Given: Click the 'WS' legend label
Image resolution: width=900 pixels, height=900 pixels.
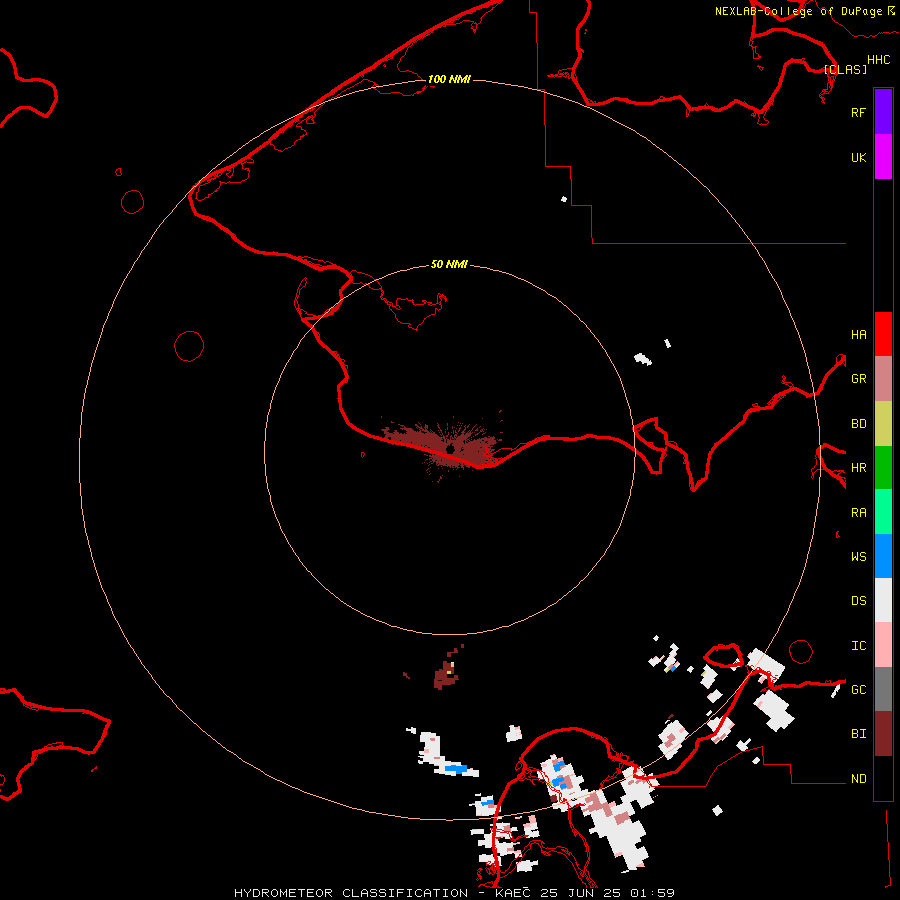Looking at the screenshot, I should point(859,556).
